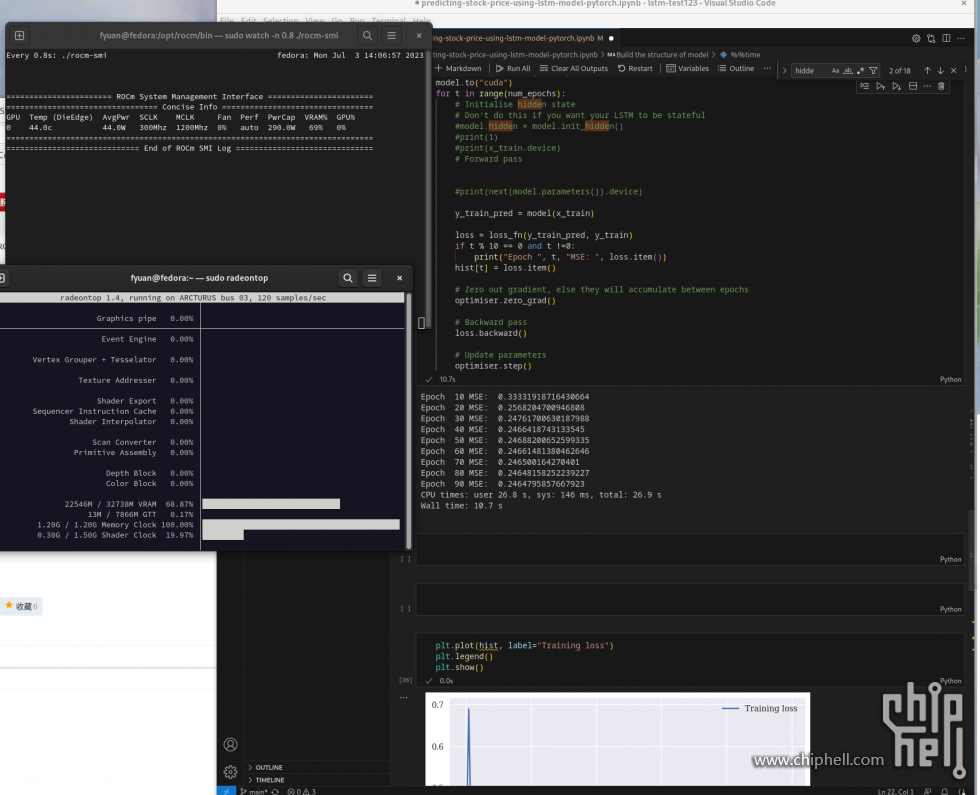Click the 收藏 favorite button in browser
Screen dimensions: 980x795
[x=21, y=606]
